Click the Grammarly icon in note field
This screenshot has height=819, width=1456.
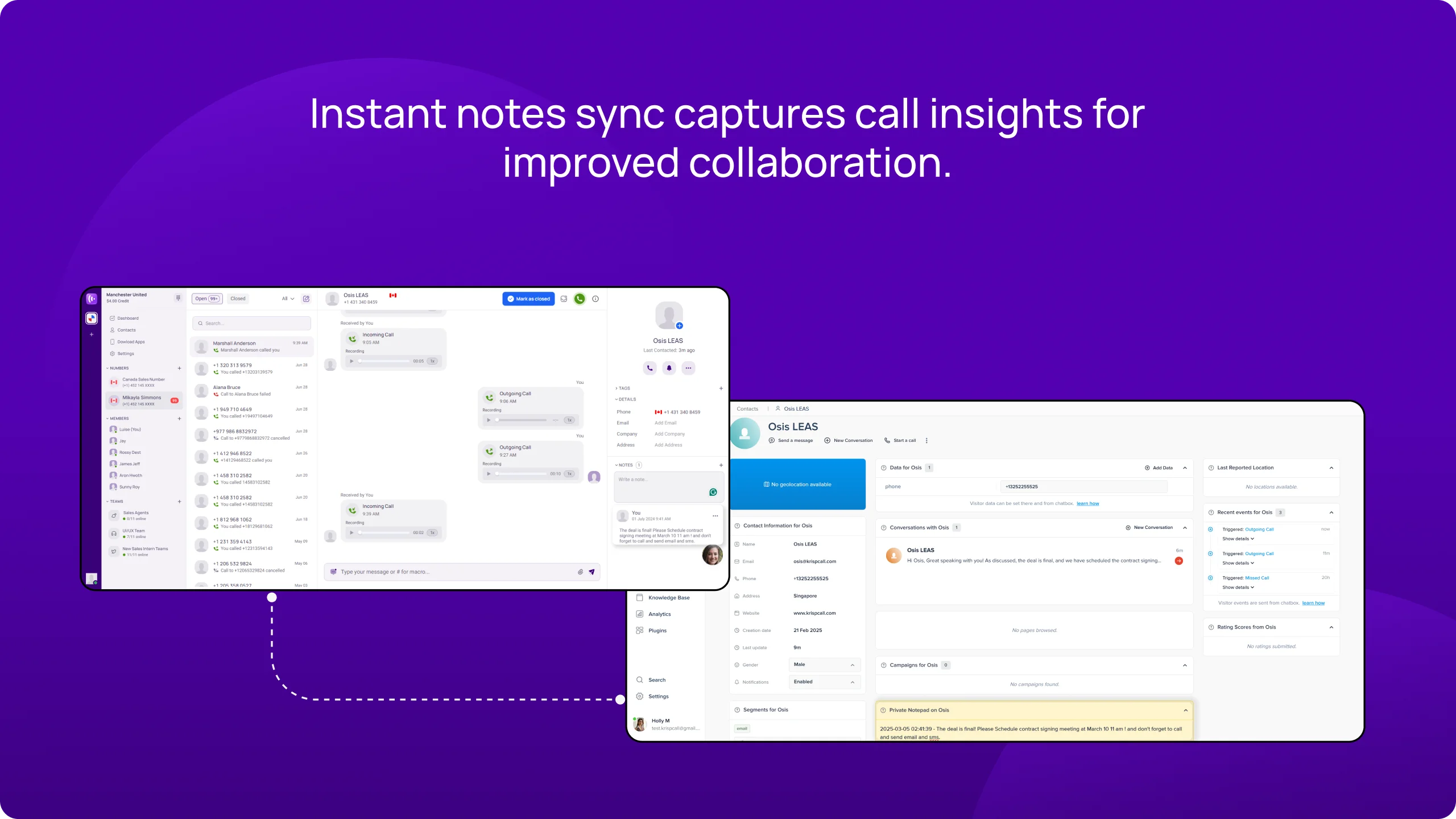pyautogui.click(x=713, y=493)
